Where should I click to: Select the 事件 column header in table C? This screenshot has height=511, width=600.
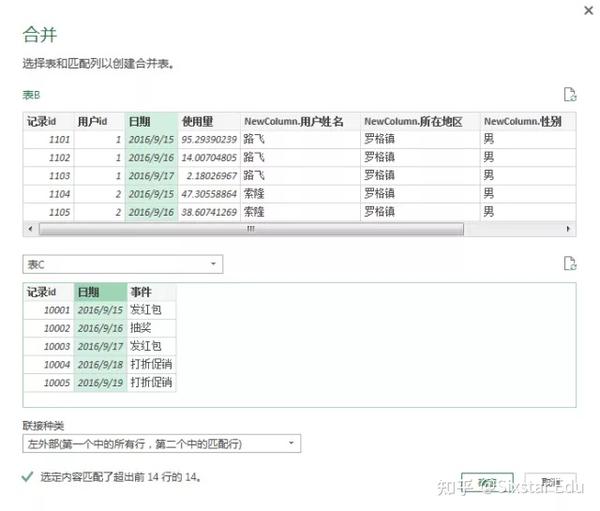pos(152,292)
